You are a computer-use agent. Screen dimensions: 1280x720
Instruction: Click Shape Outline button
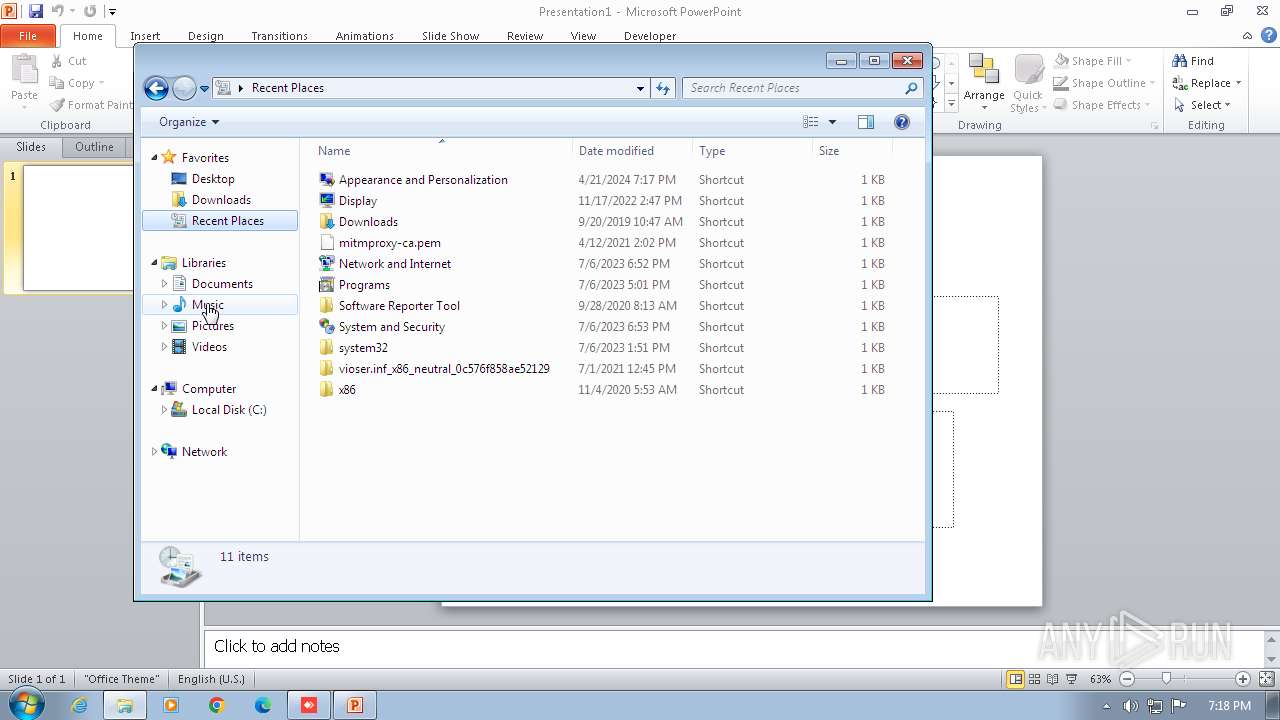tap(1104, 83)
